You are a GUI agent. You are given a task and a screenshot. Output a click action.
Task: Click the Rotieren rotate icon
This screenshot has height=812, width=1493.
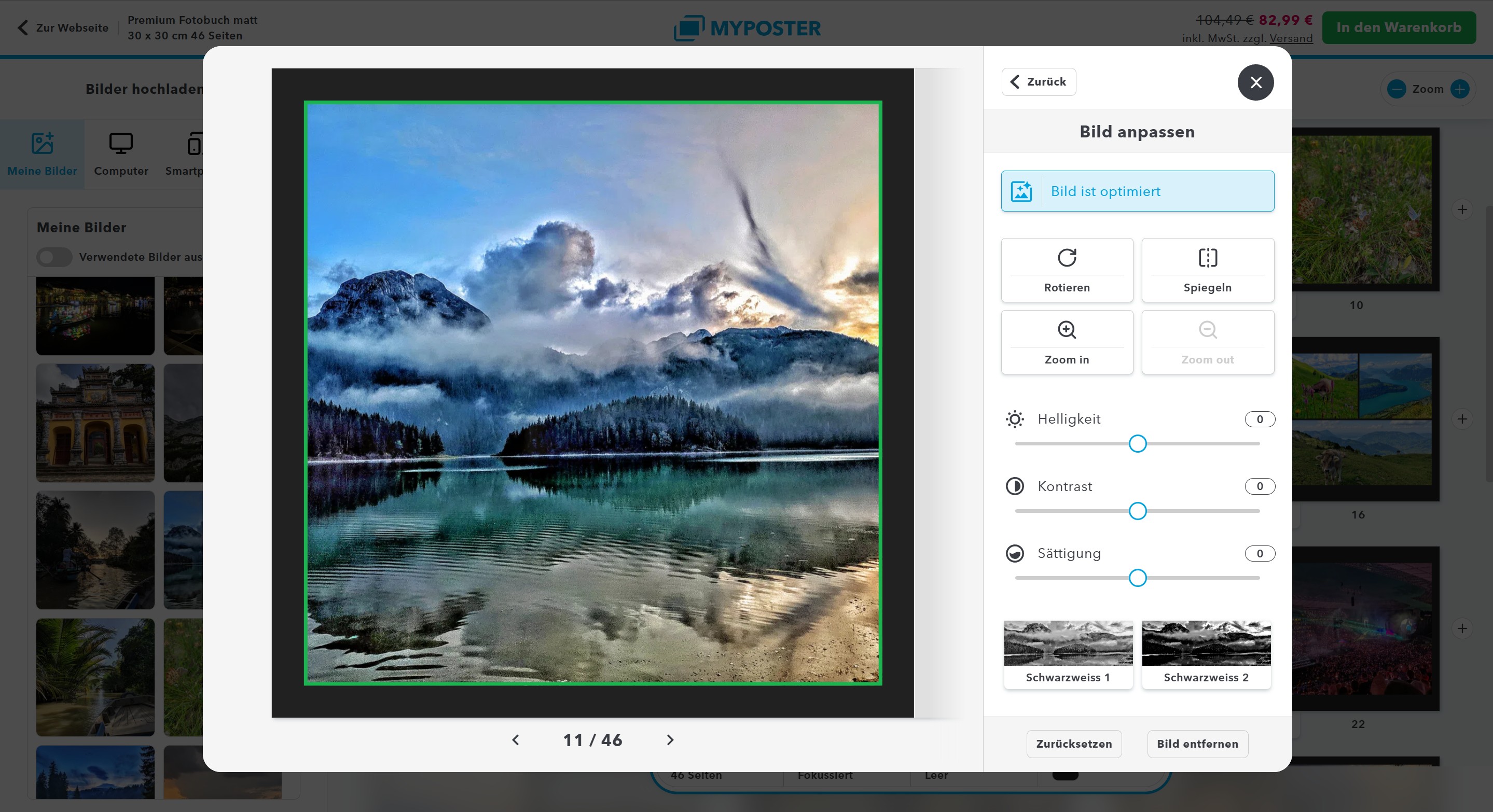pyautogui.click(x=1067, y=257)
